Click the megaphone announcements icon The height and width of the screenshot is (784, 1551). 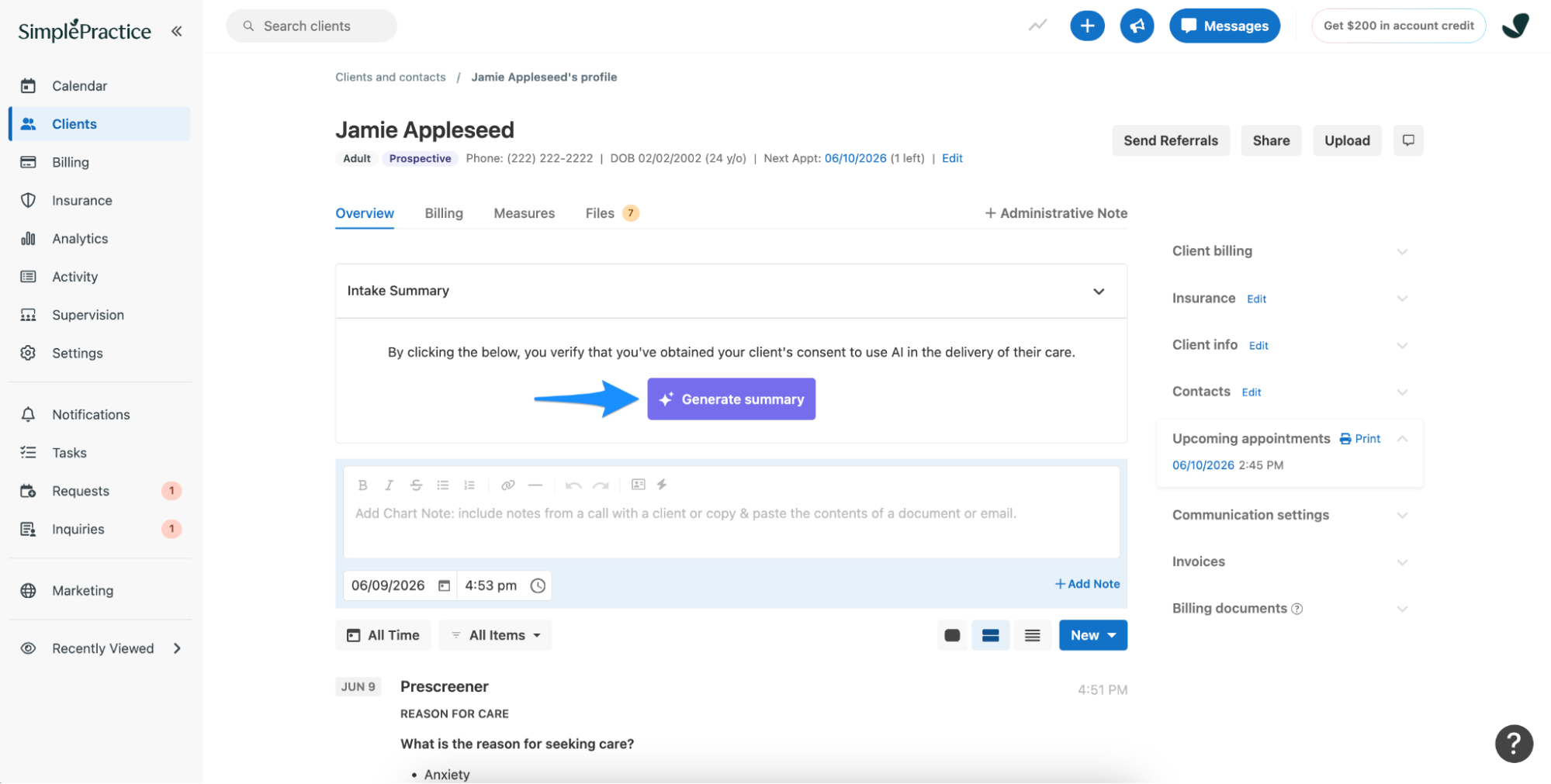click(1137, 26)
